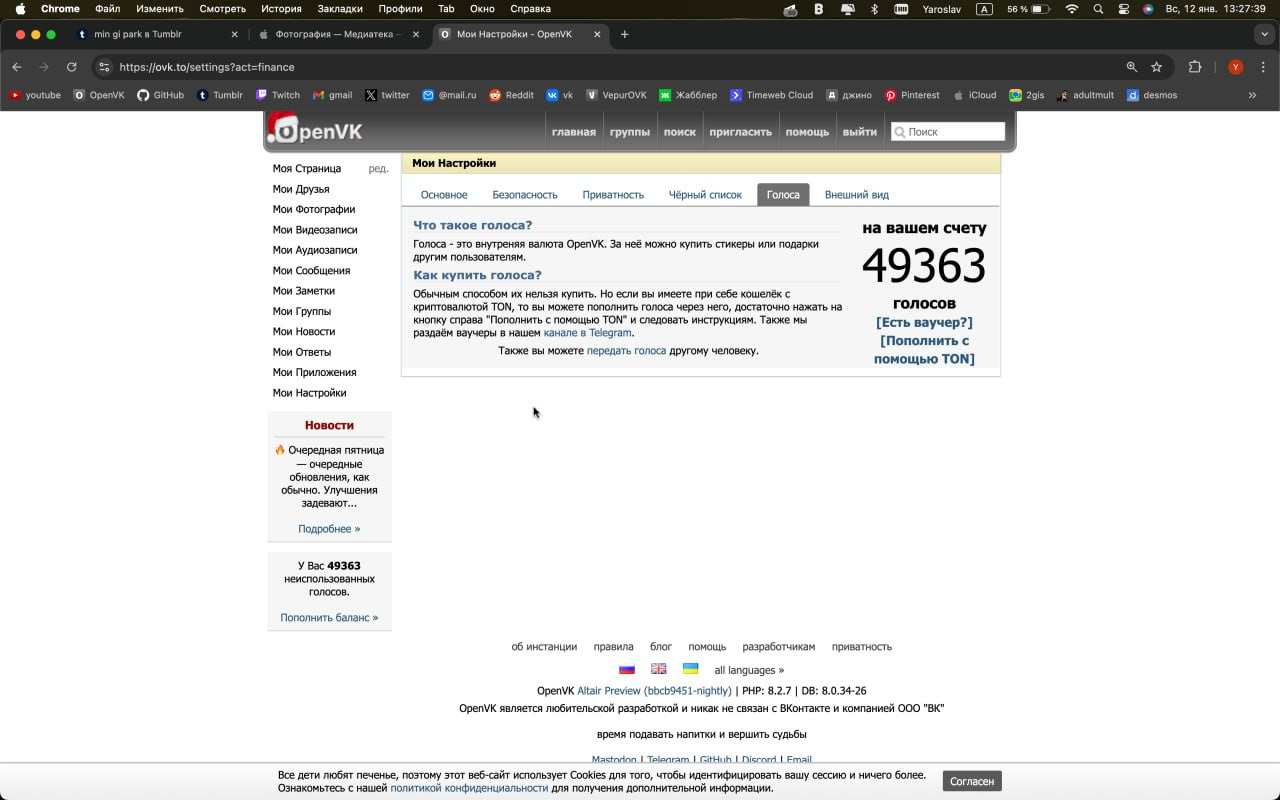Open the Twitch bookmark
Viewport: 1280px width, 800px height.
tap(278, 95)
